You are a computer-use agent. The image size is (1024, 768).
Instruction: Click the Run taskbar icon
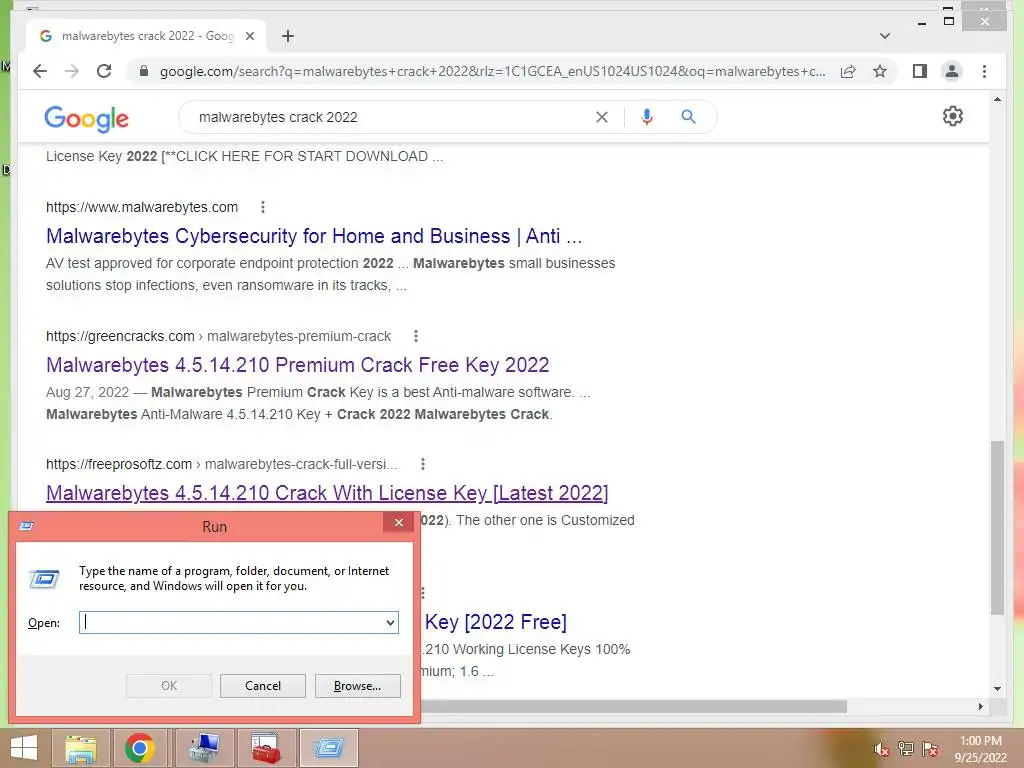328,748
